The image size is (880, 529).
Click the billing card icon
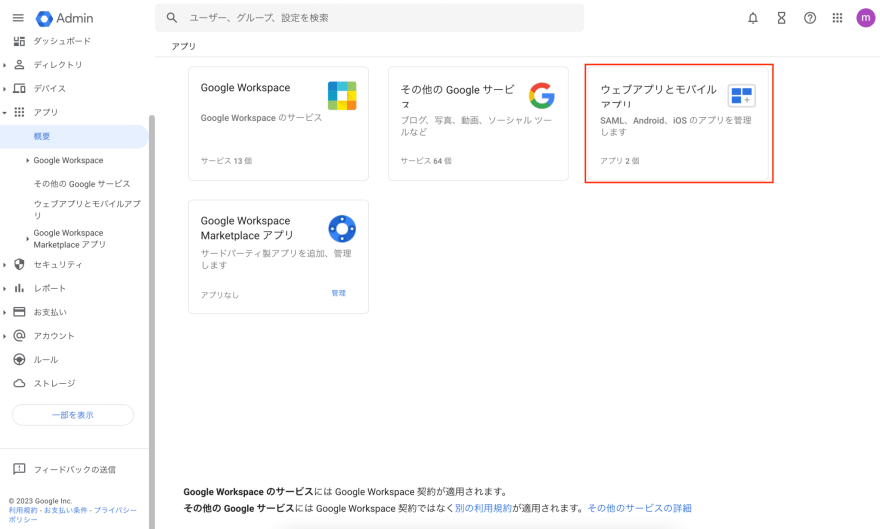click(x=19, y=312)
